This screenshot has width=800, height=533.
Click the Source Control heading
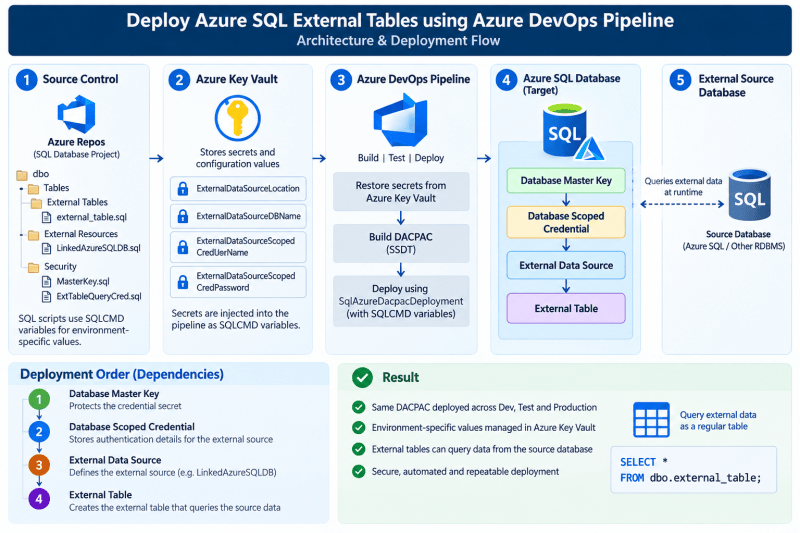coord(81,79)
